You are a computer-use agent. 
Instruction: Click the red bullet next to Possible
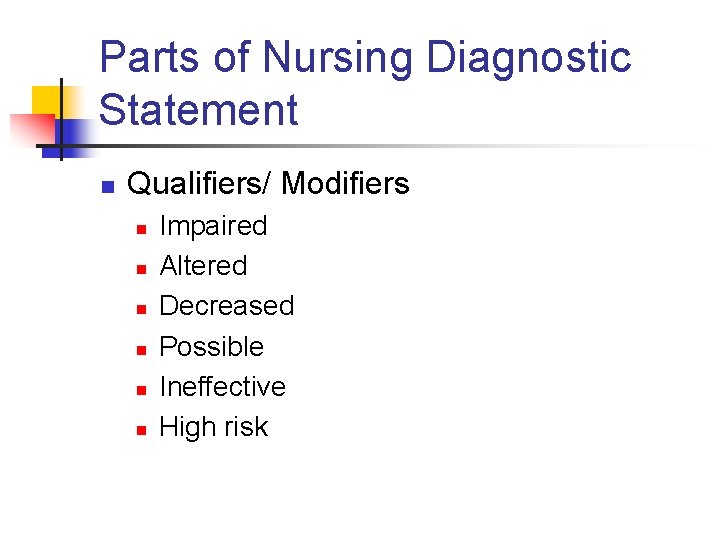(141, 350)
